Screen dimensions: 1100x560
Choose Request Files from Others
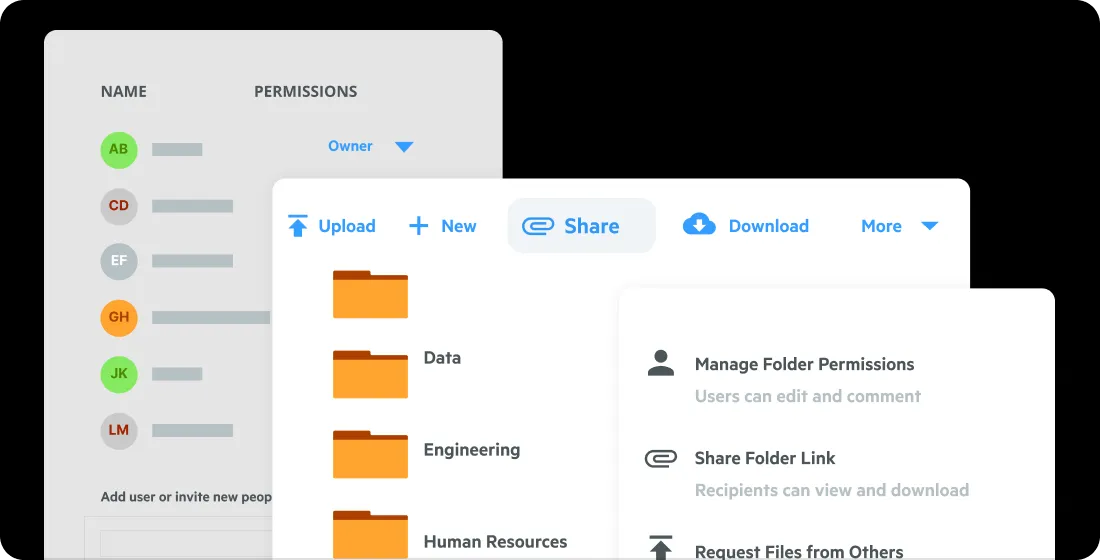tap(798, 552)
